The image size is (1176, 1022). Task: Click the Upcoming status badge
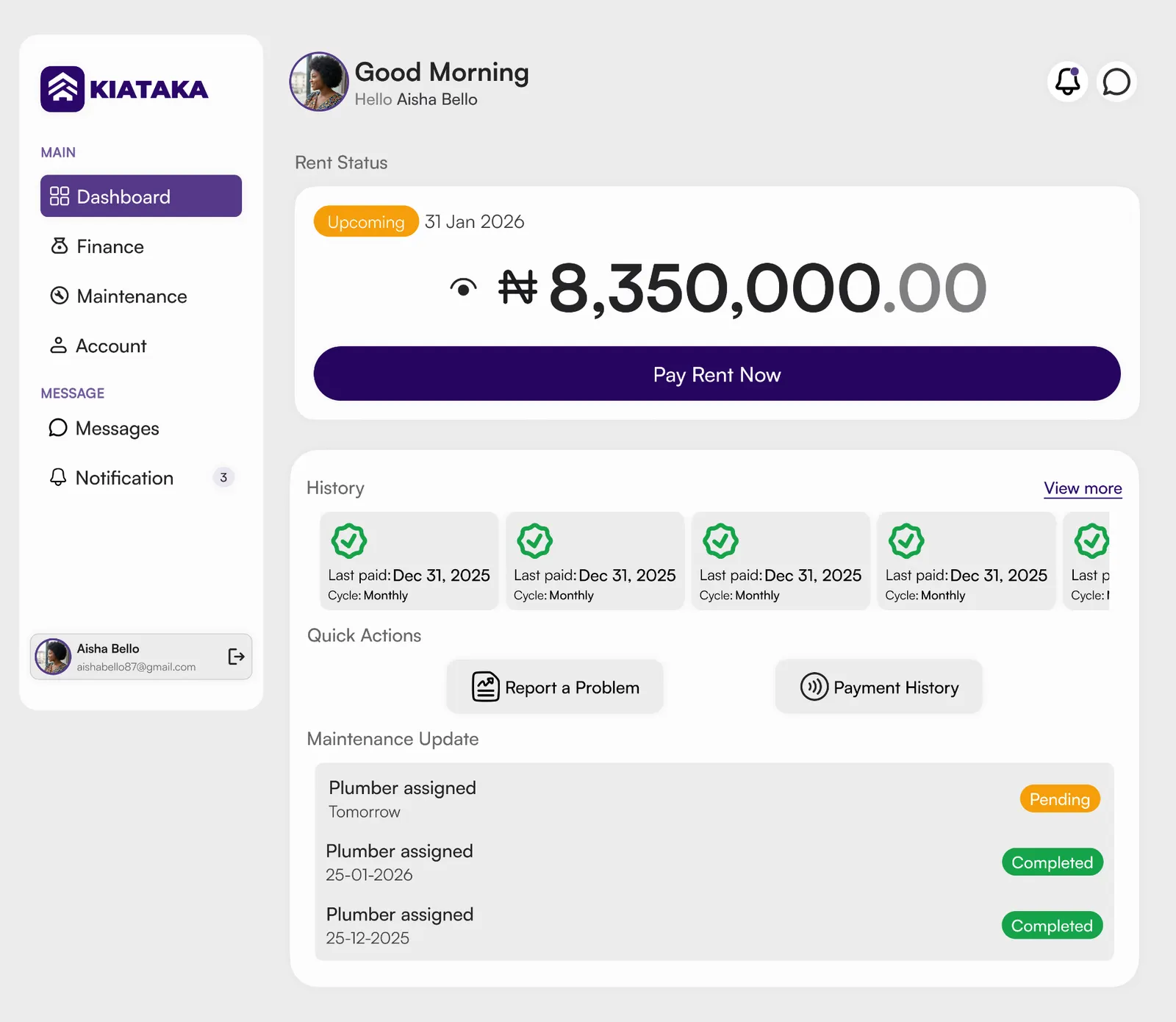point(366,221)
